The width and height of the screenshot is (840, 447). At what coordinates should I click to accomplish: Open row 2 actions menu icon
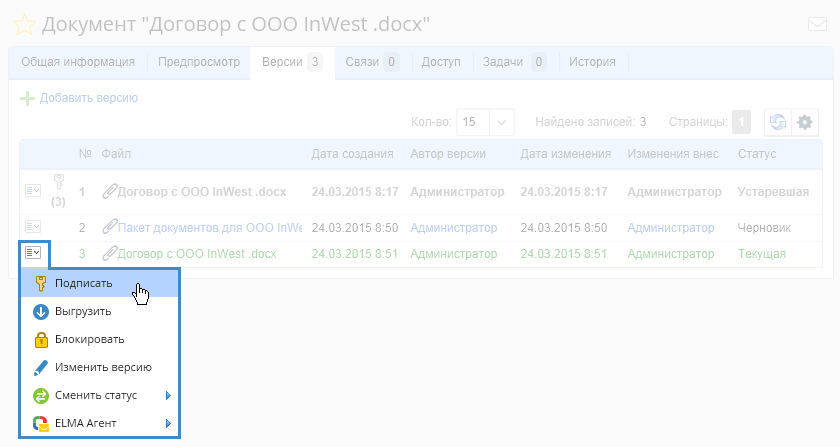click(33, 228)
